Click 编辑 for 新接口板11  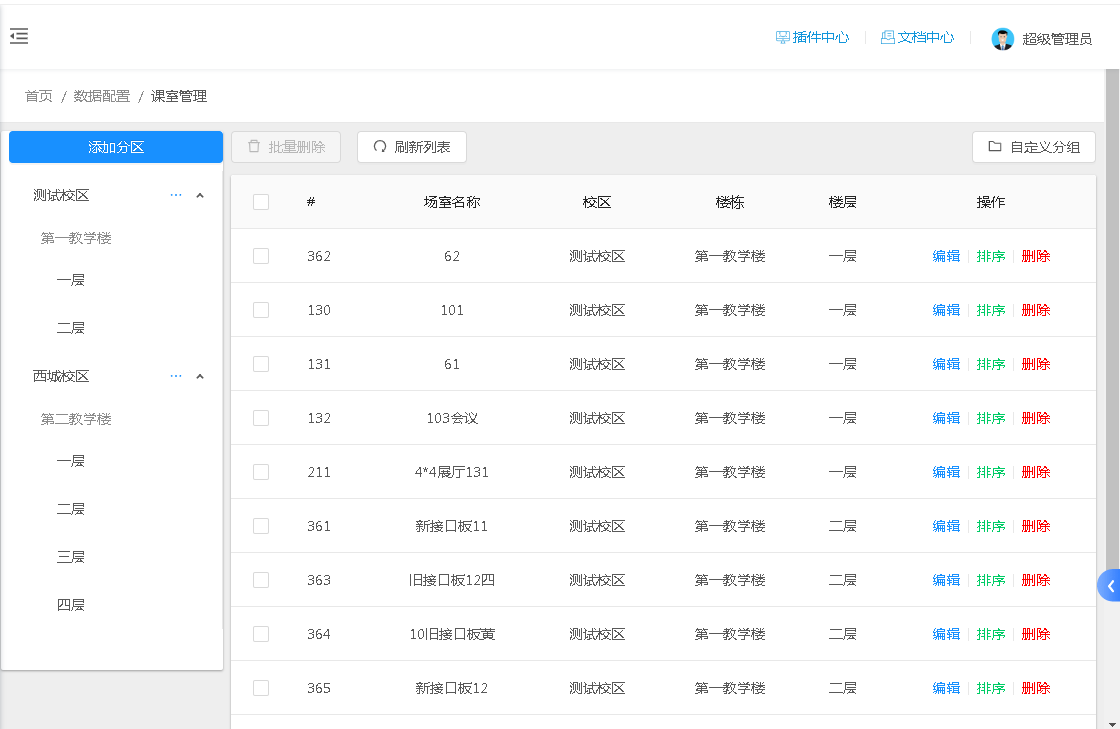point(946,526)
